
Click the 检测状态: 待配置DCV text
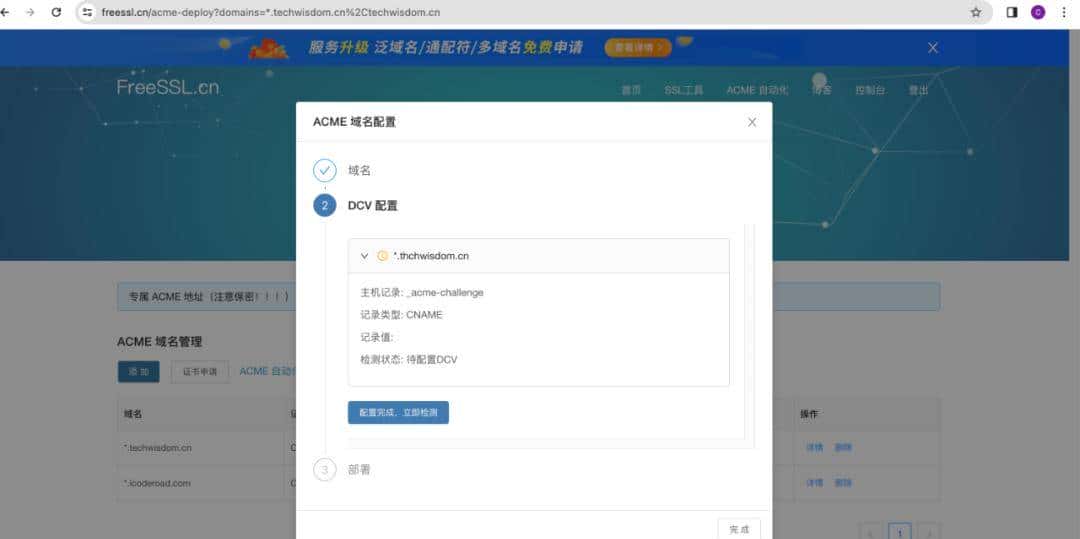pyautogui.click(x=408, y=359)
